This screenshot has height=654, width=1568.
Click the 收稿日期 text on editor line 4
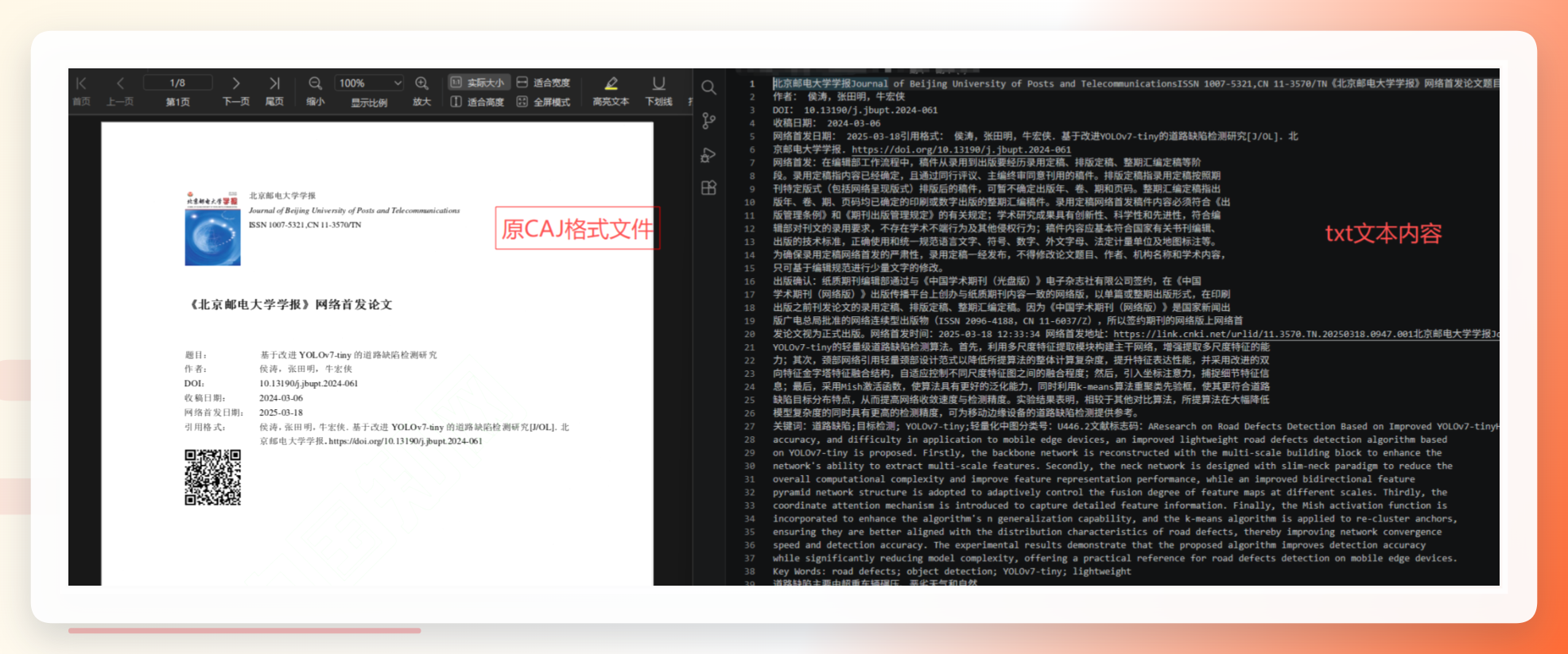click(x=794, y=123)
